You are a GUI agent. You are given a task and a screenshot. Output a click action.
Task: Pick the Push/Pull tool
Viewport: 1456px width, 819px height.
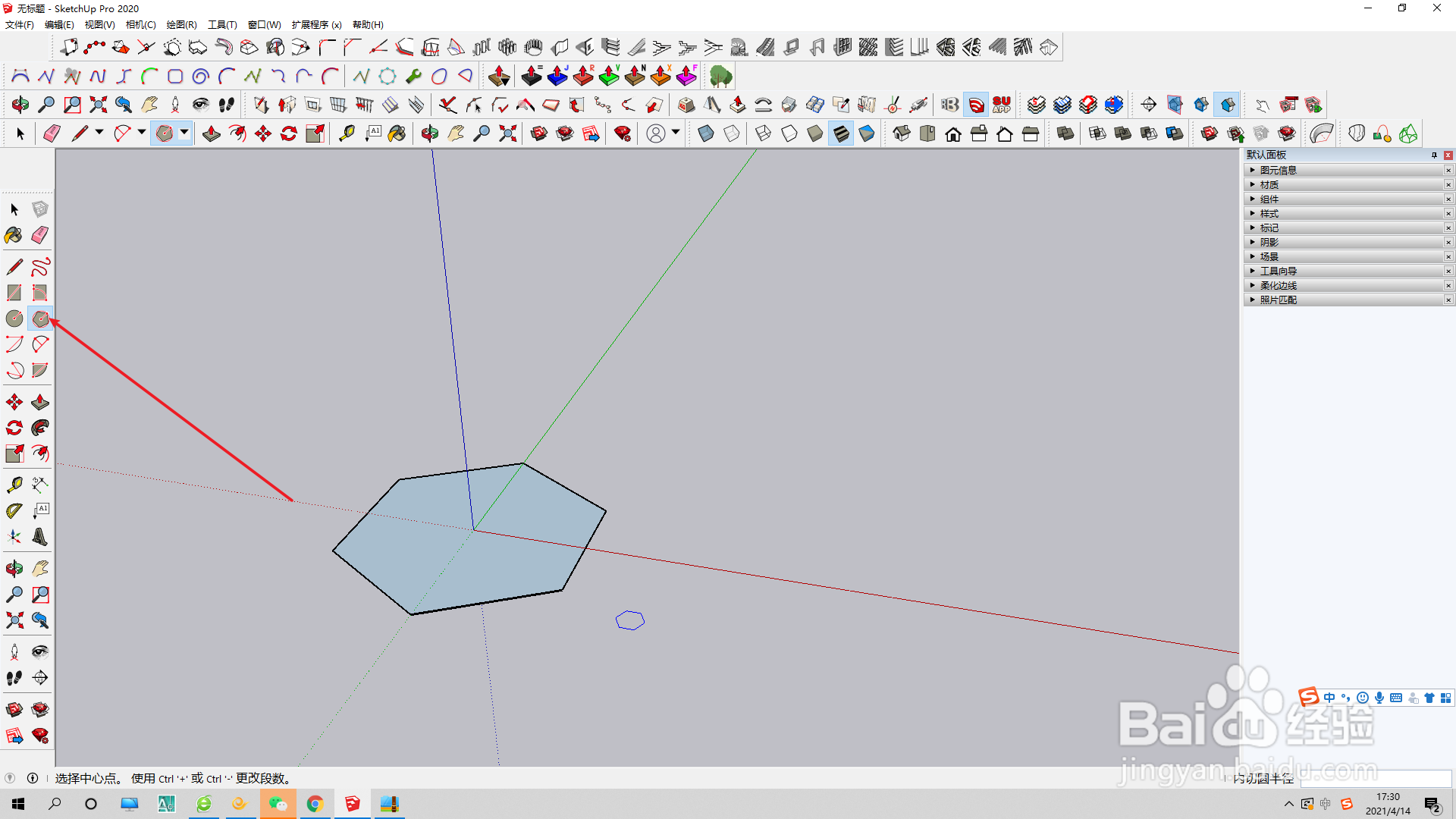coord(40,402)
